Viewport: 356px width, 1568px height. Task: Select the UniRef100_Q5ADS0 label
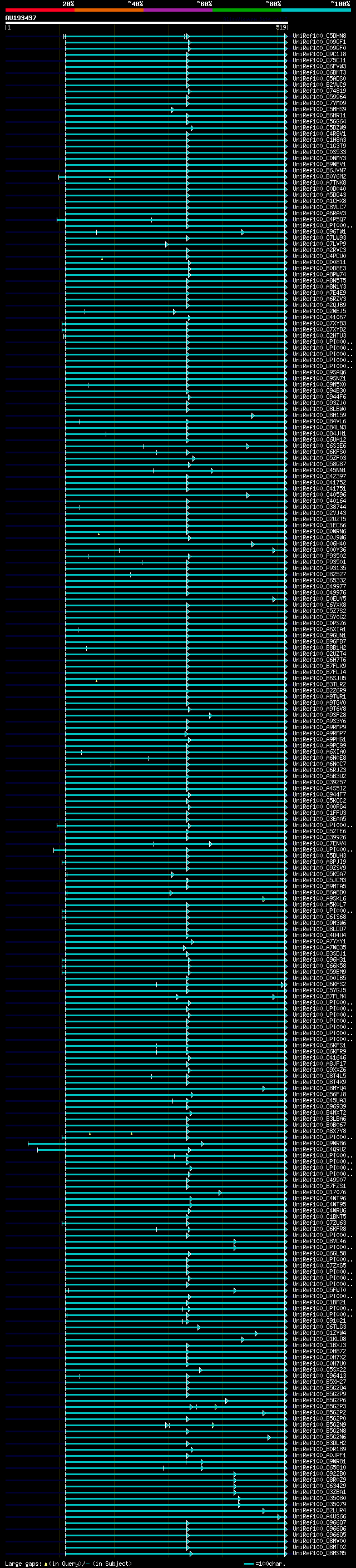click(x=319, y=78)
